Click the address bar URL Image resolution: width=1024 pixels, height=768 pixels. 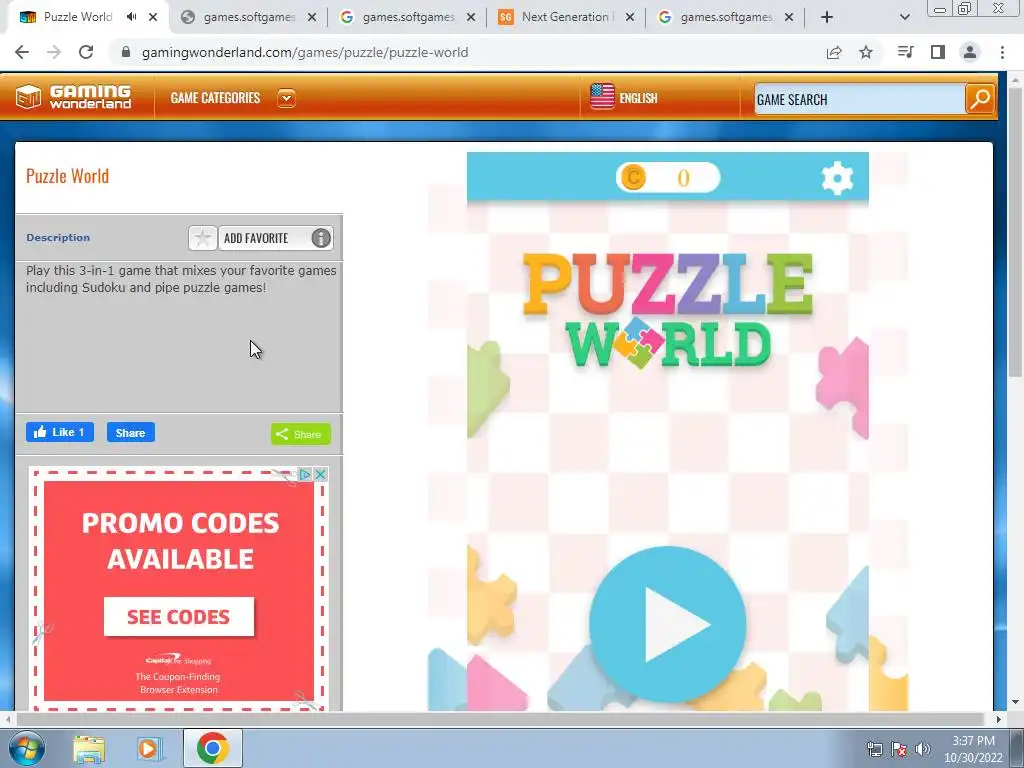pyautogui.click(x=305, y=52)
